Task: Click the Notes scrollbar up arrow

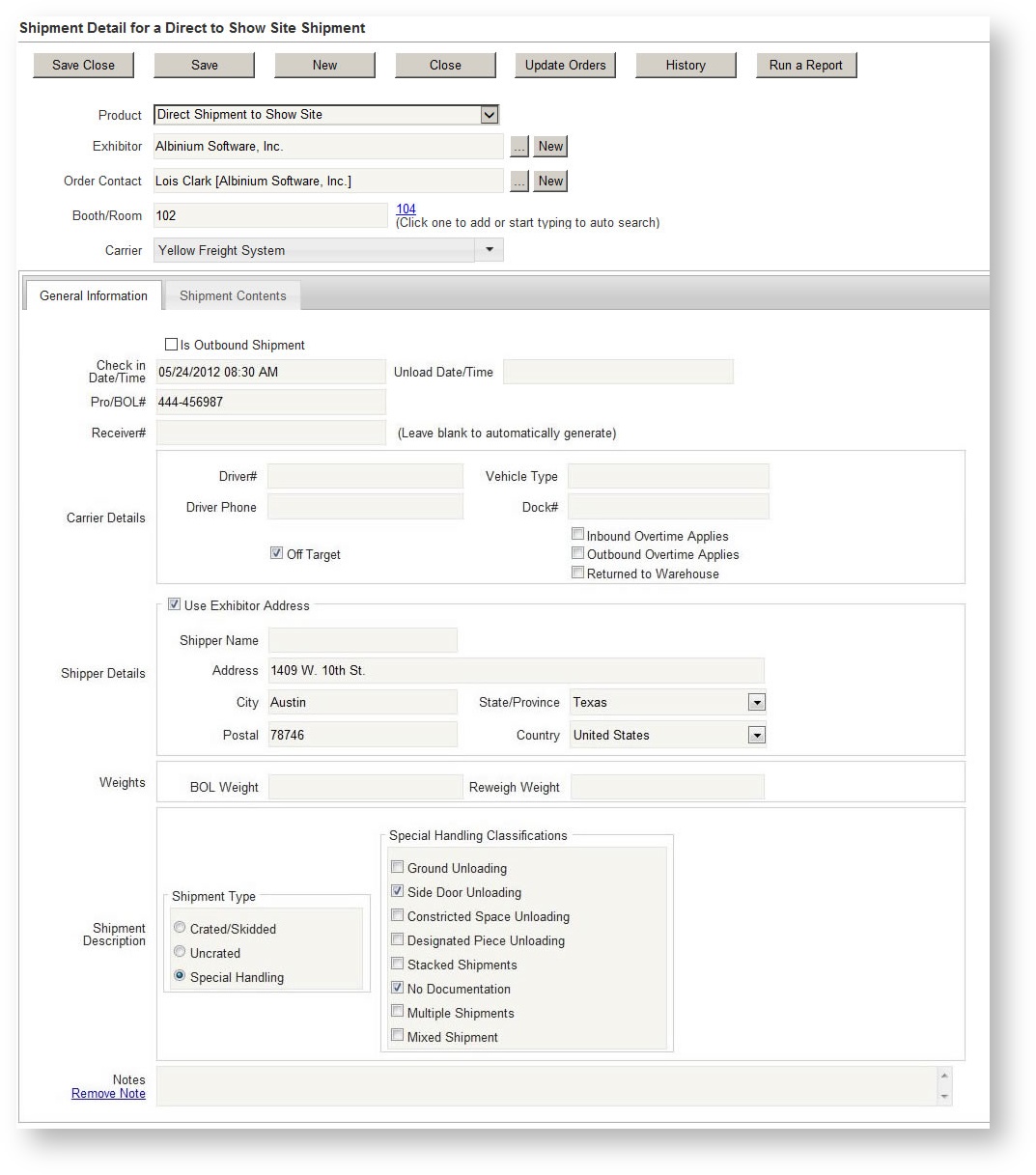Action: pos(942,1073)
